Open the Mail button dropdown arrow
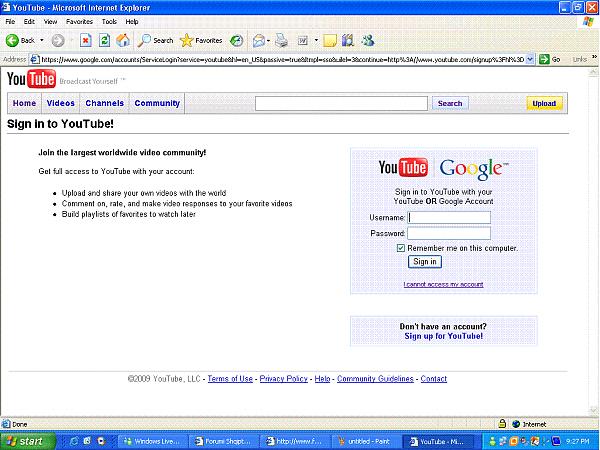600x450 pixels. click(x=269, y=40)
